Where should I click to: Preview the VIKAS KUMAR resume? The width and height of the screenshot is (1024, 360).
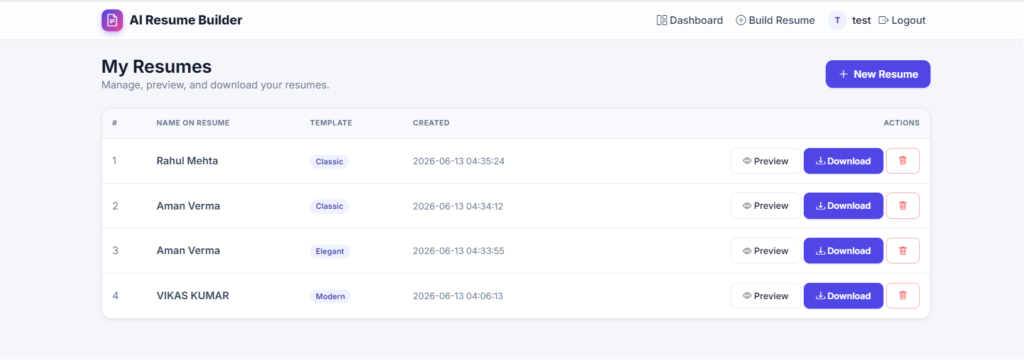click(x=765, y=296)
